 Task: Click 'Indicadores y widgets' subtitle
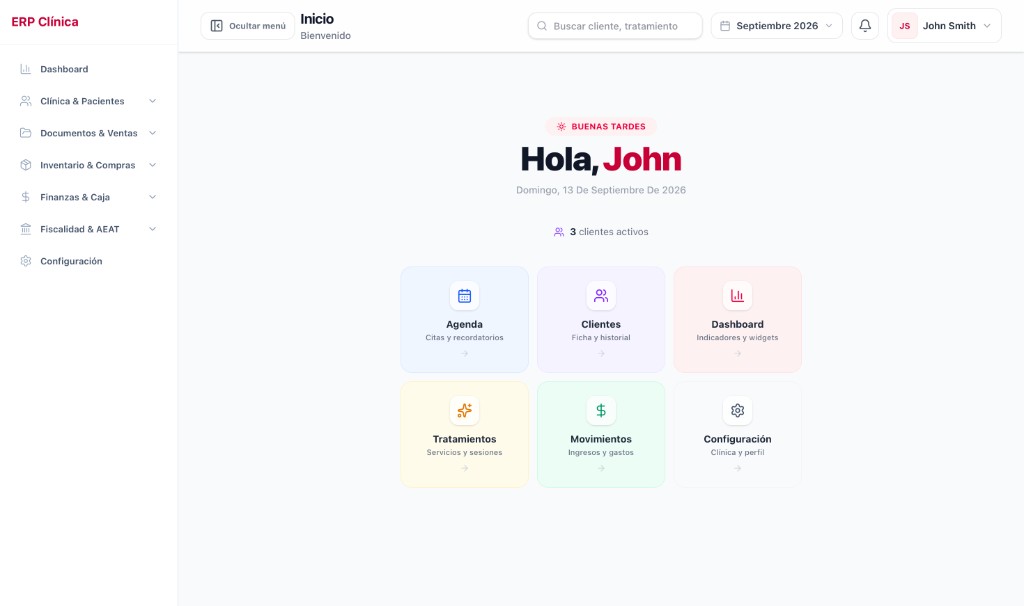(737, 338)
